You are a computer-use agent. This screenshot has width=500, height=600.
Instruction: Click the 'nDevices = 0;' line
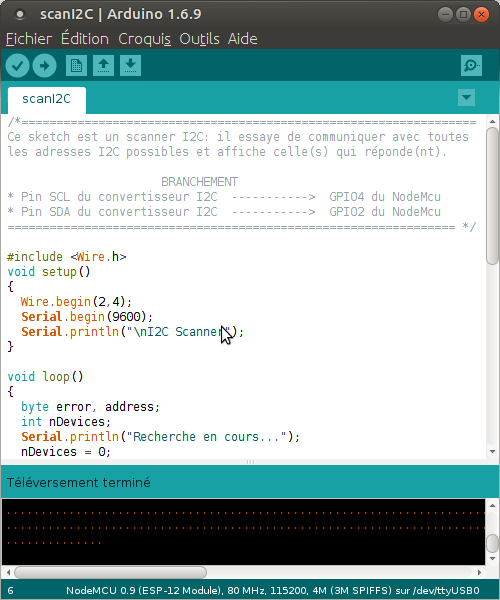[66, 452]
